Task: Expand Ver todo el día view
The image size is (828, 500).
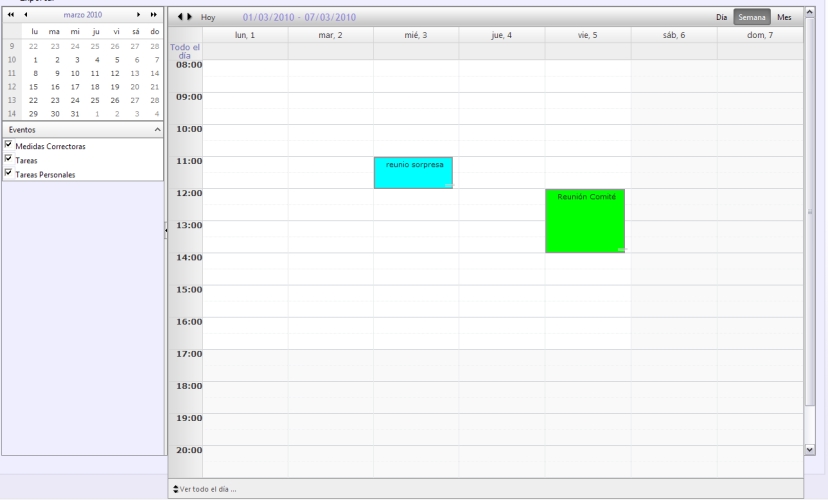Action: (x=204, y=489)
